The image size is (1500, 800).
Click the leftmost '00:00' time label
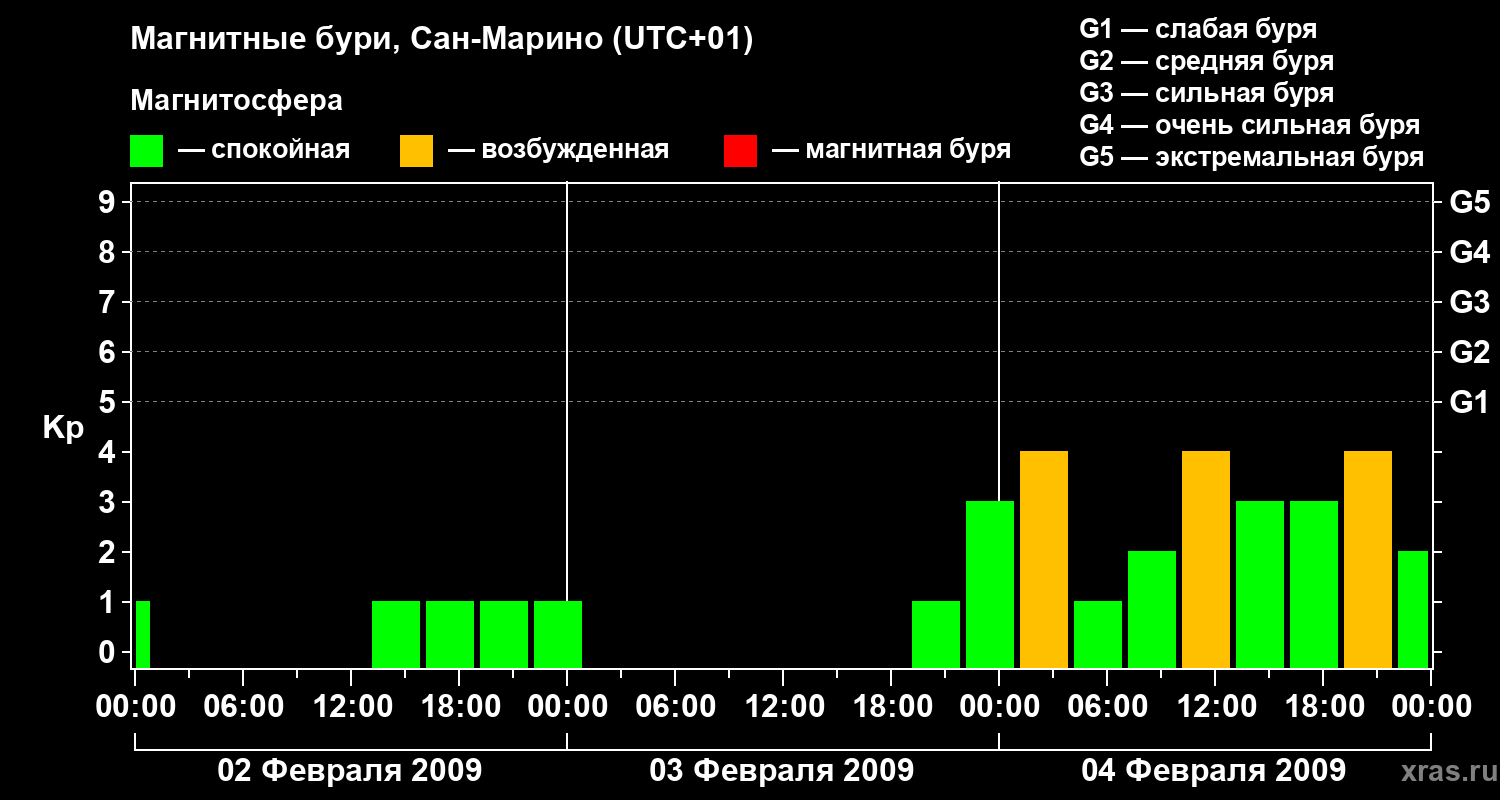coord(135,707)
